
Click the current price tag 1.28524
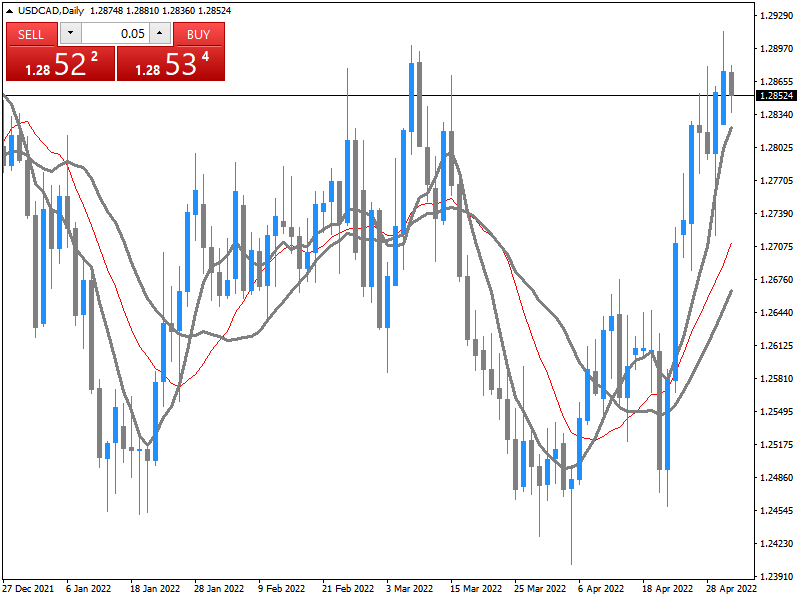[776, 96]
